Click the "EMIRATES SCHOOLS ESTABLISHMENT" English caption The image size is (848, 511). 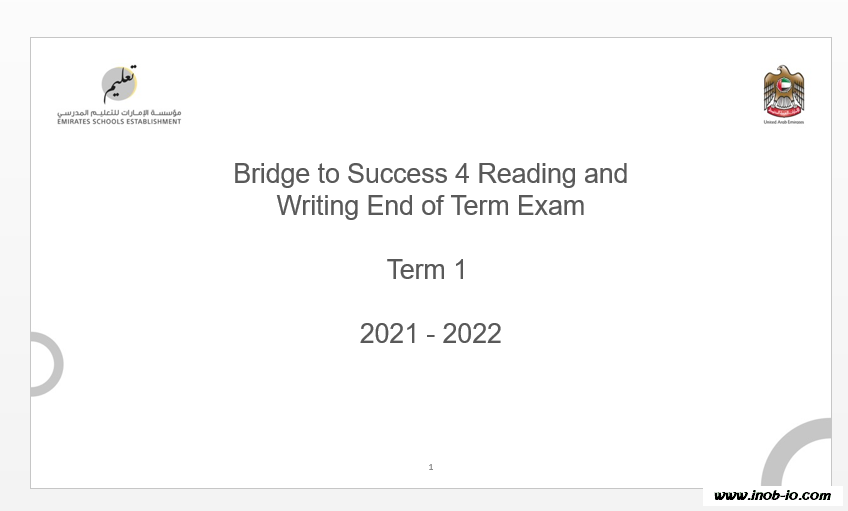119,122
